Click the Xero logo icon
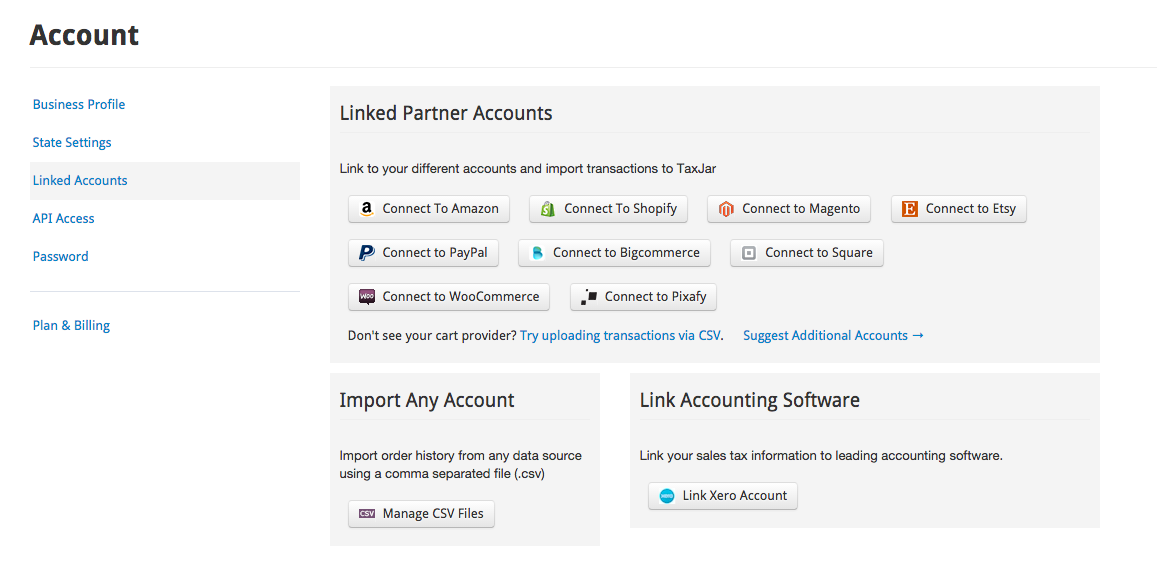The height and width of the screenshot is (562, 1157). [667, 496]
